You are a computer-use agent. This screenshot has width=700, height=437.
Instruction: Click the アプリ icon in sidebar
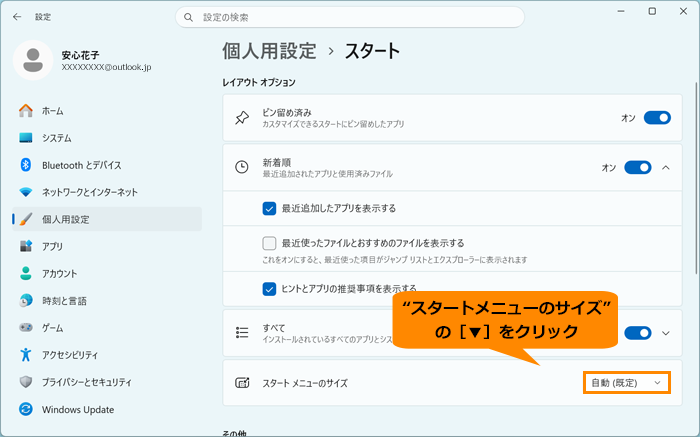coord(26,246)
